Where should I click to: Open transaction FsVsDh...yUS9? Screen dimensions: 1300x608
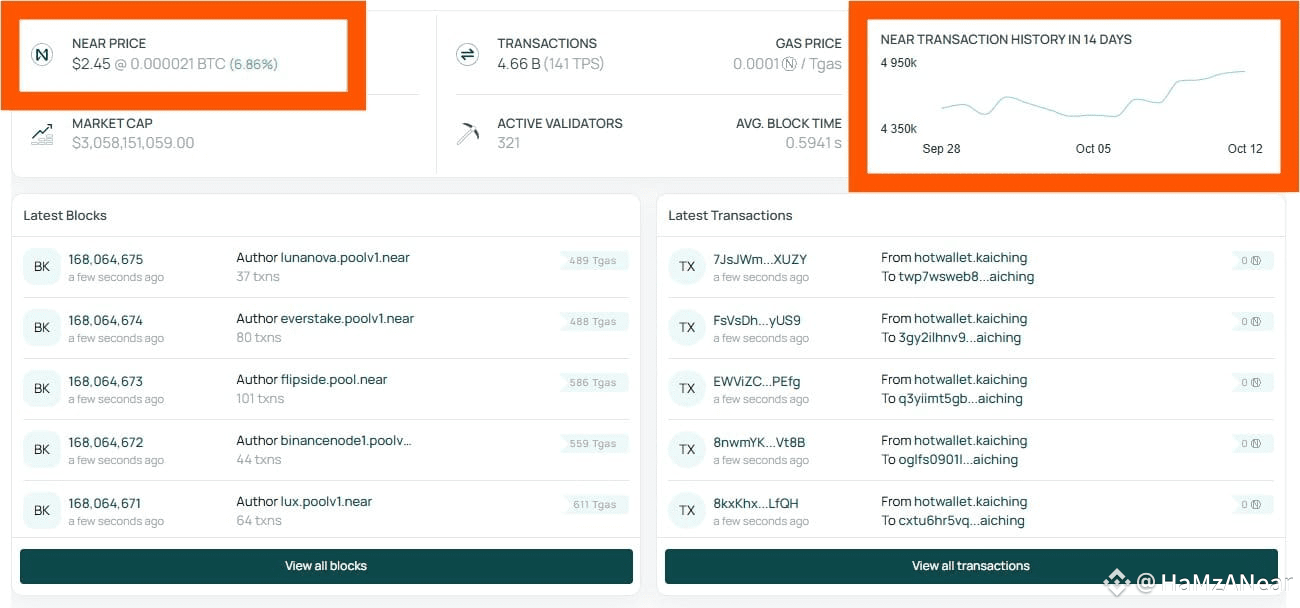pyautogui.click(x=757, y=321)
